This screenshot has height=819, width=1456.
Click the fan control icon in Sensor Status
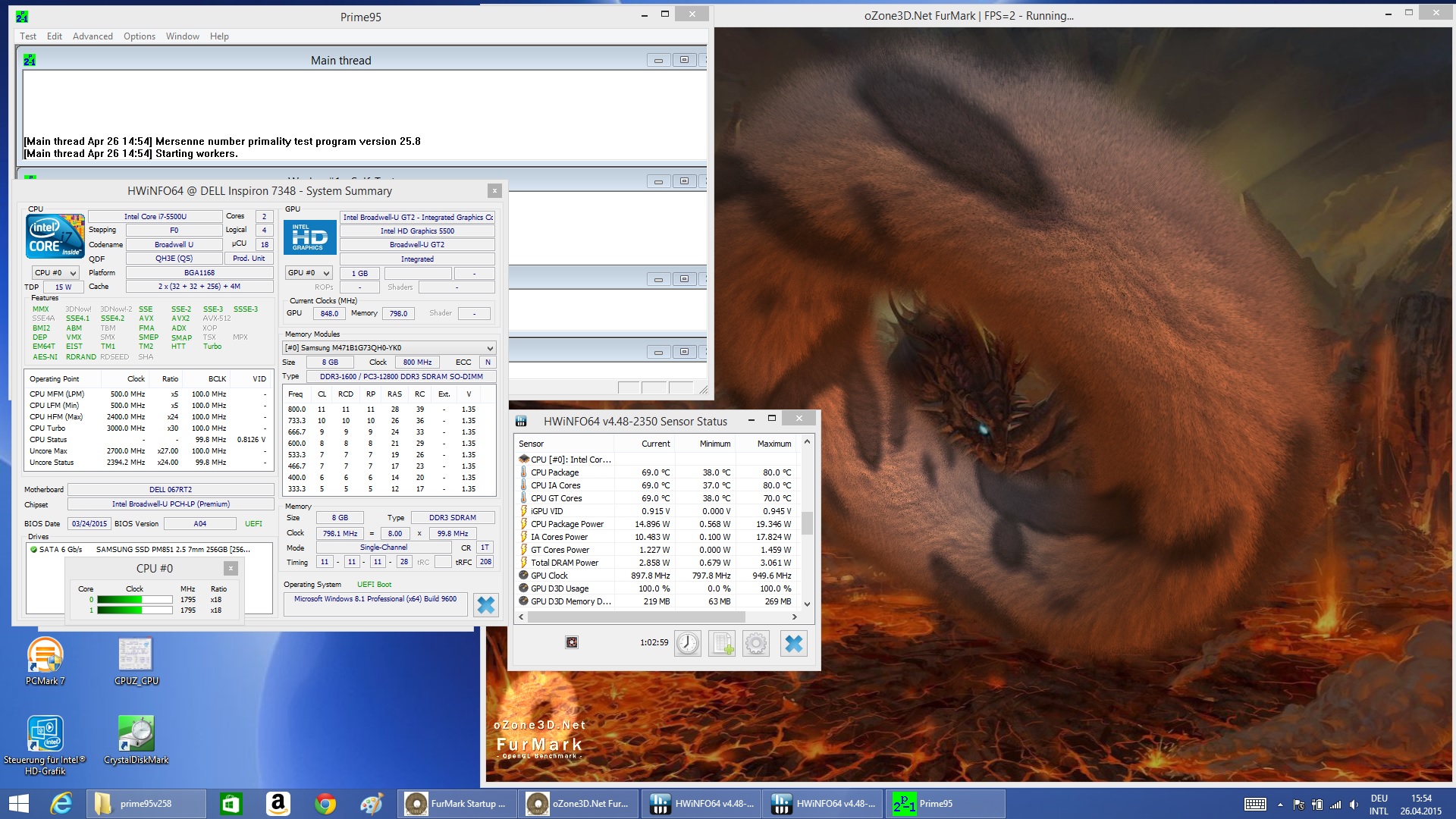(572, 642)
